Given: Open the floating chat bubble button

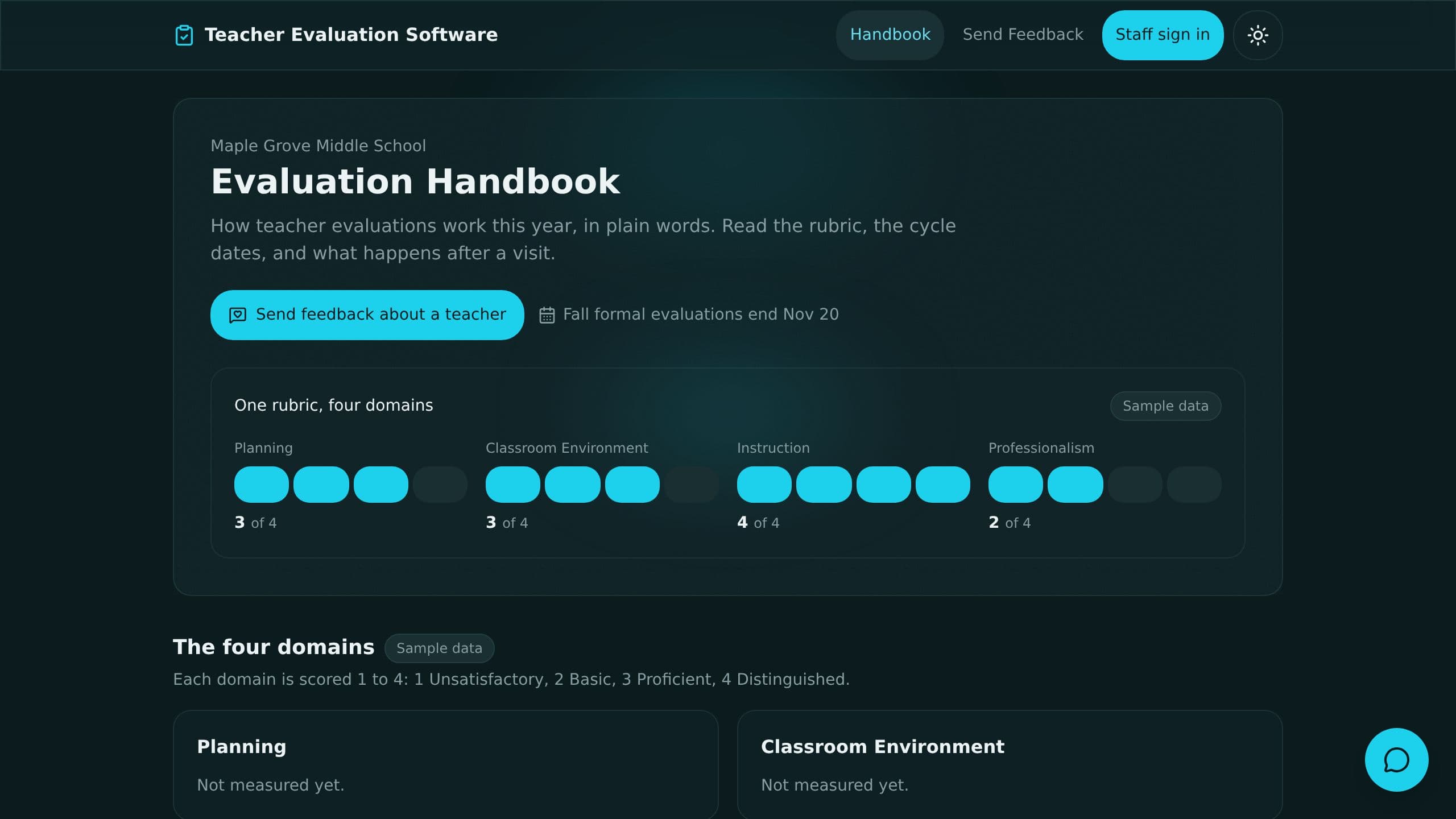Looking at the screenshot, I should coord(1396,760).
